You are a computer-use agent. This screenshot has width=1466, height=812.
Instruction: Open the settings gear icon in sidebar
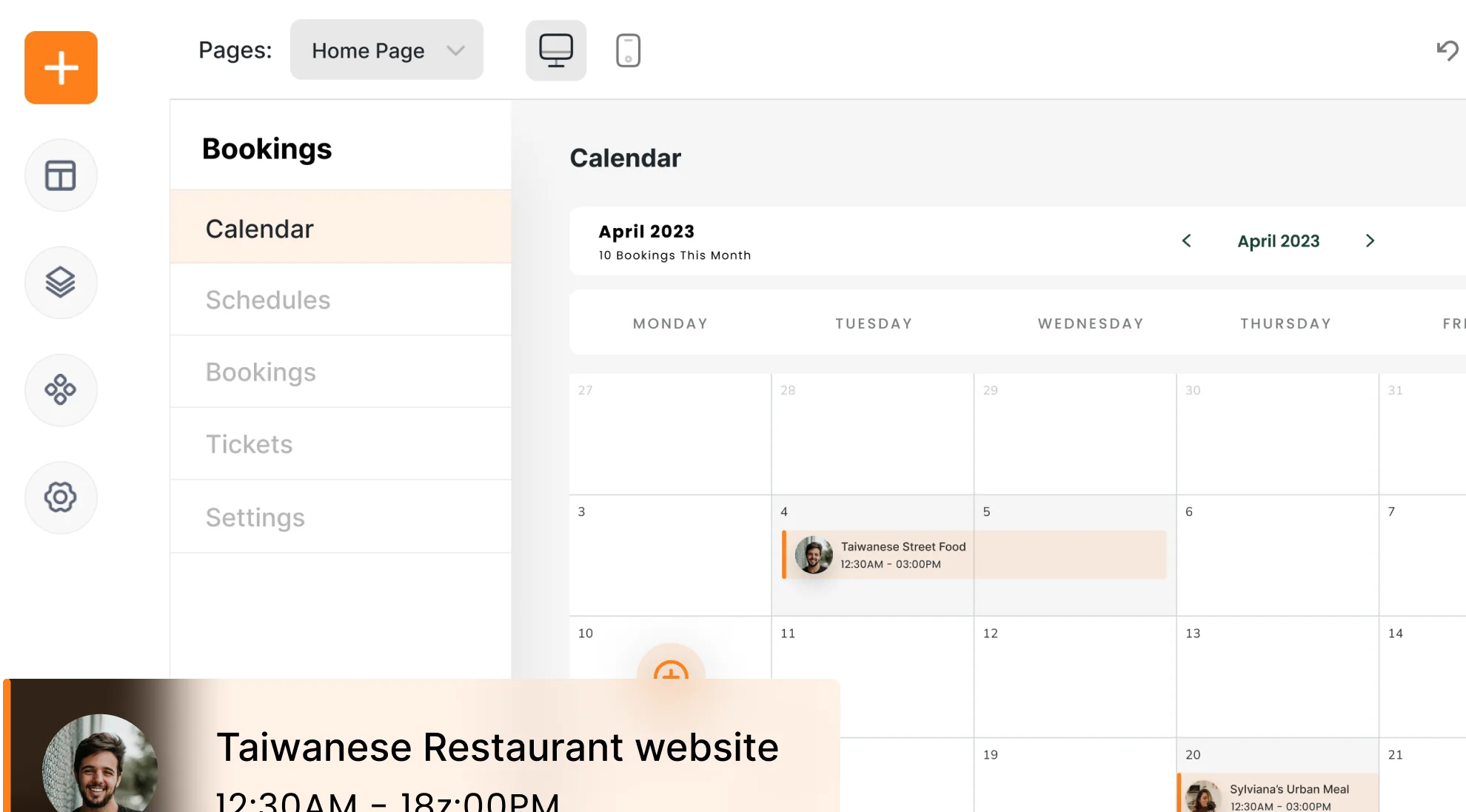coord(61,497)
